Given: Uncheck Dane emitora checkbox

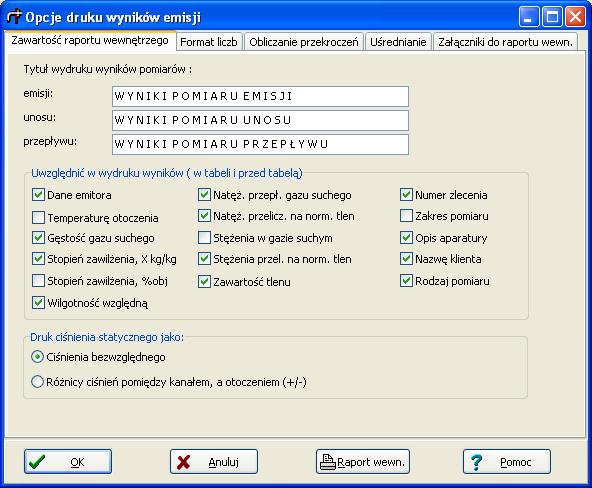Looking at the screenshot, I should point(39,195).
